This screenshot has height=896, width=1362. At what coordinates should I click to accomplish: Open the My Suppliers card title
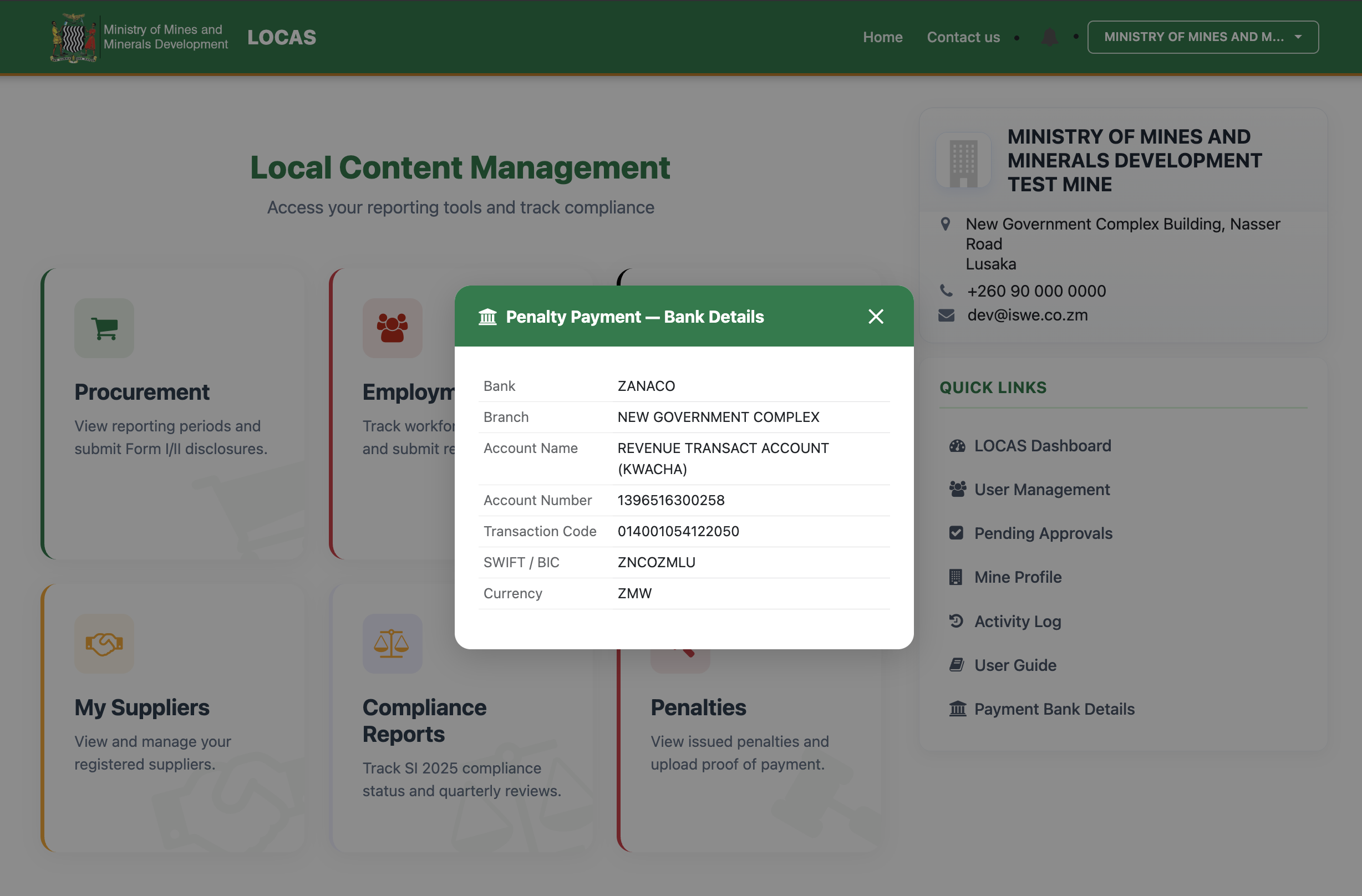click(x=142, y=707)
